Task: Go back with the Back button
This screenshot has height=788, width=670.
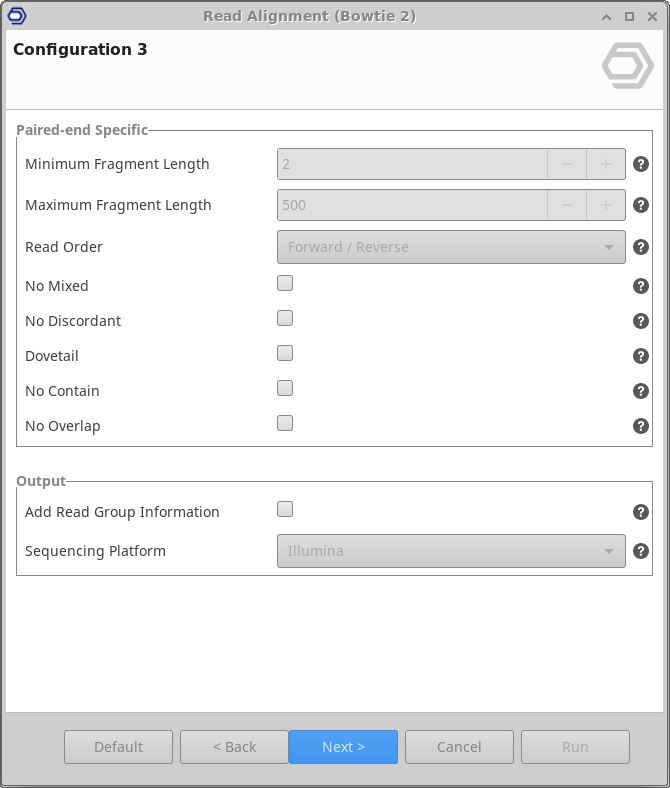Action: [x=234, y=747]
